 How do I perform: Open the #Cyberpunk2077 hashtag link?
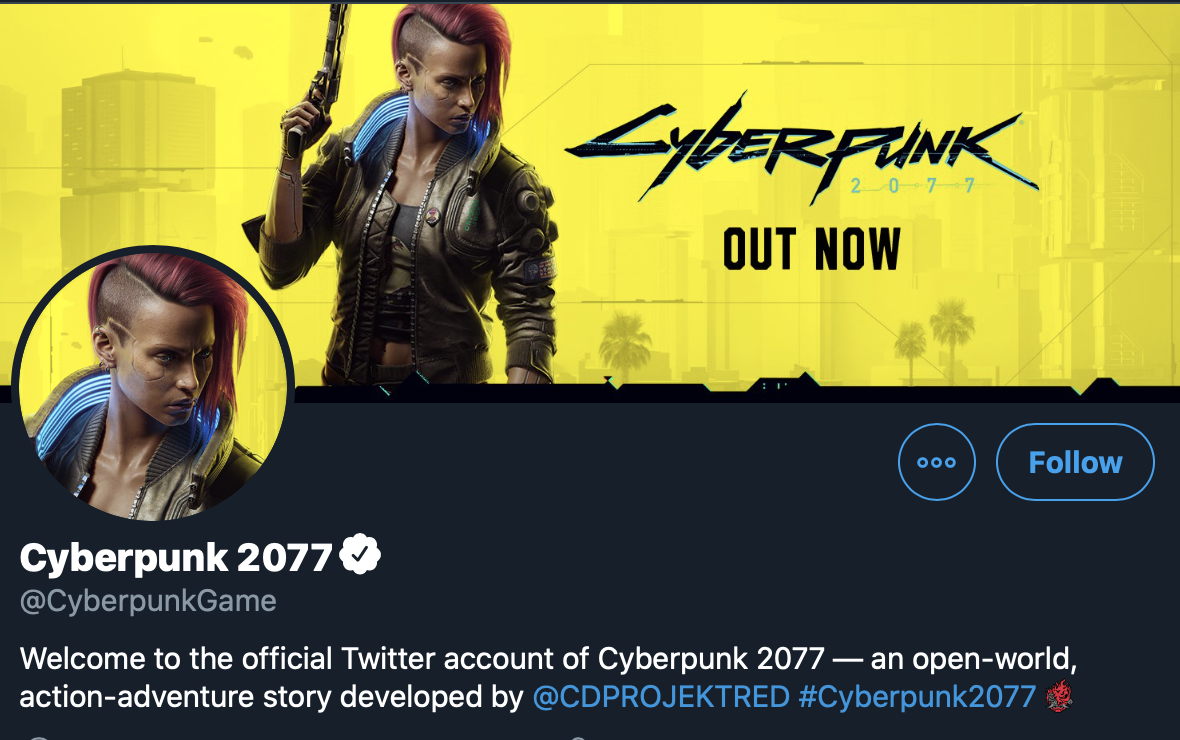click(917, 696)
